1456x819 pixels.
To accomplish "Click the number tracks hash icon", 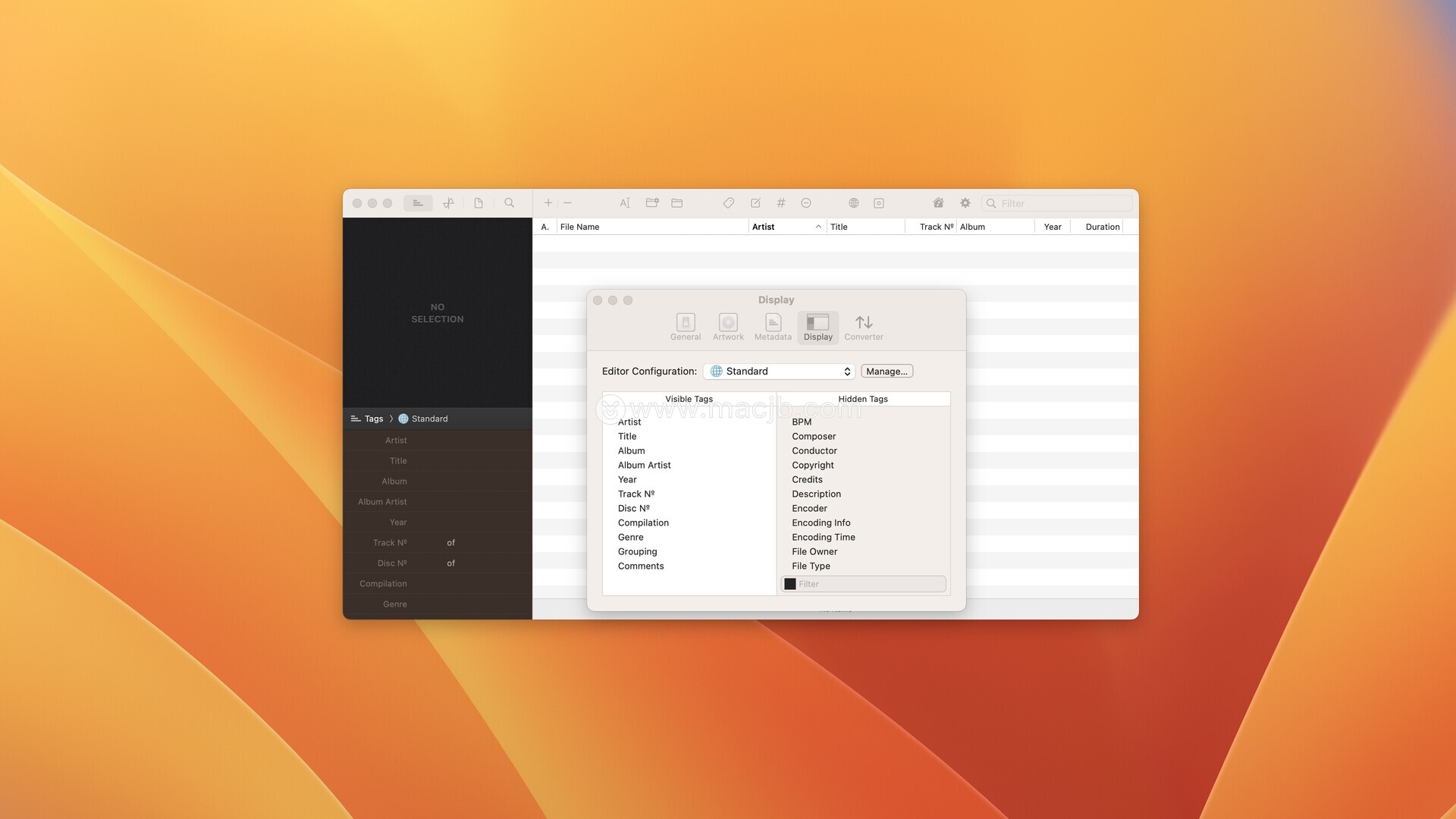I will coord(780,203).
